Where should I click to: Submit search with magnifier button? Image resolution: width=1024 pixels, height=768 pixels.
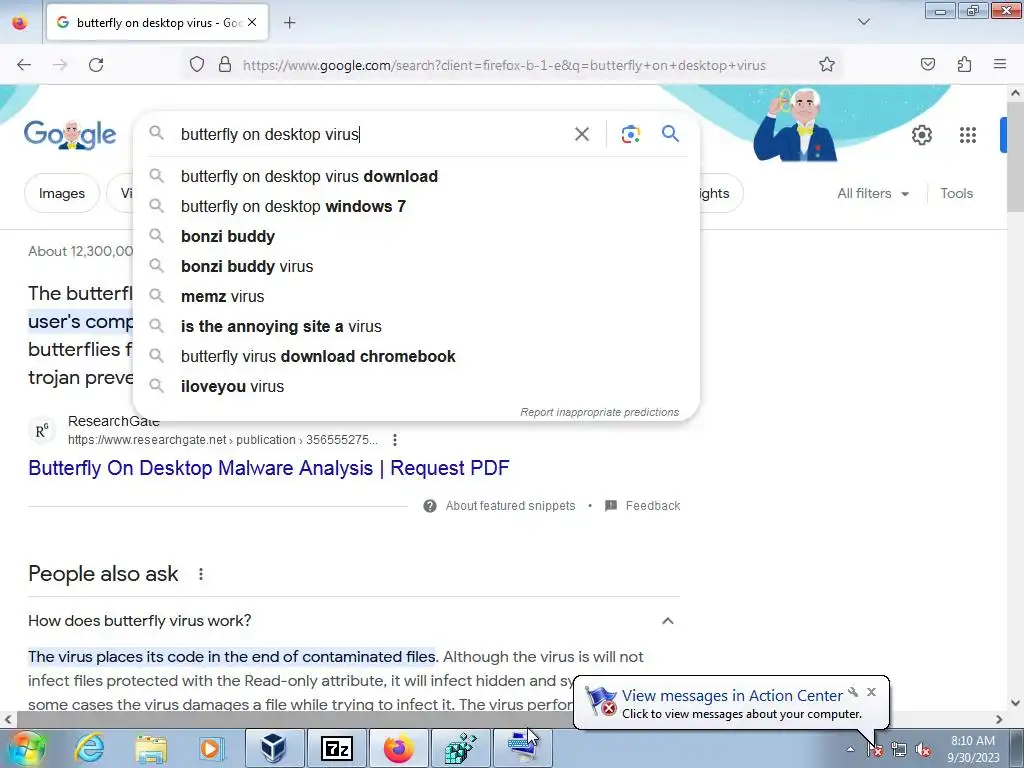coord(670,134)
